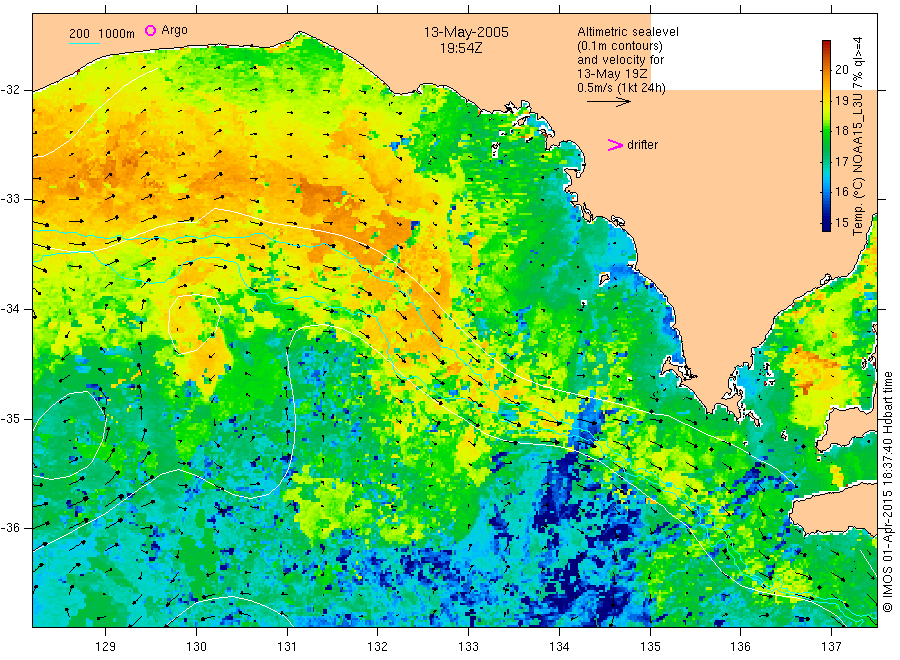Click the temperature color bar legend
The width and height of the screenshot is (900, 660).
tap(827, 136)
